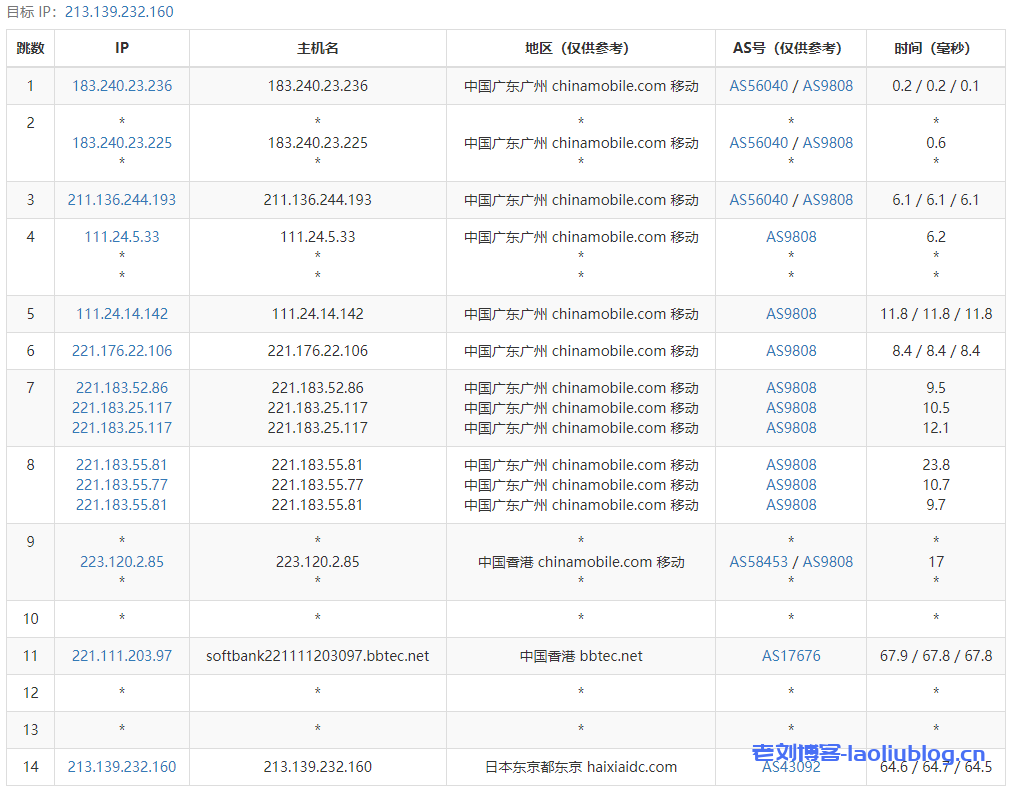Click the 主机名 column header

[x=318, y=48]
